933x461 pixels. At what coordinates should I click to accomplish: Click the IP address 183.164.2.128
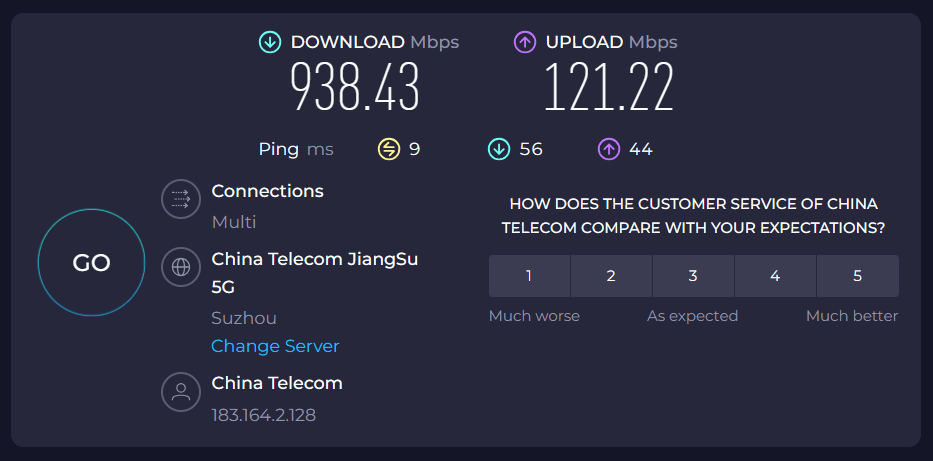click(264, 415)
